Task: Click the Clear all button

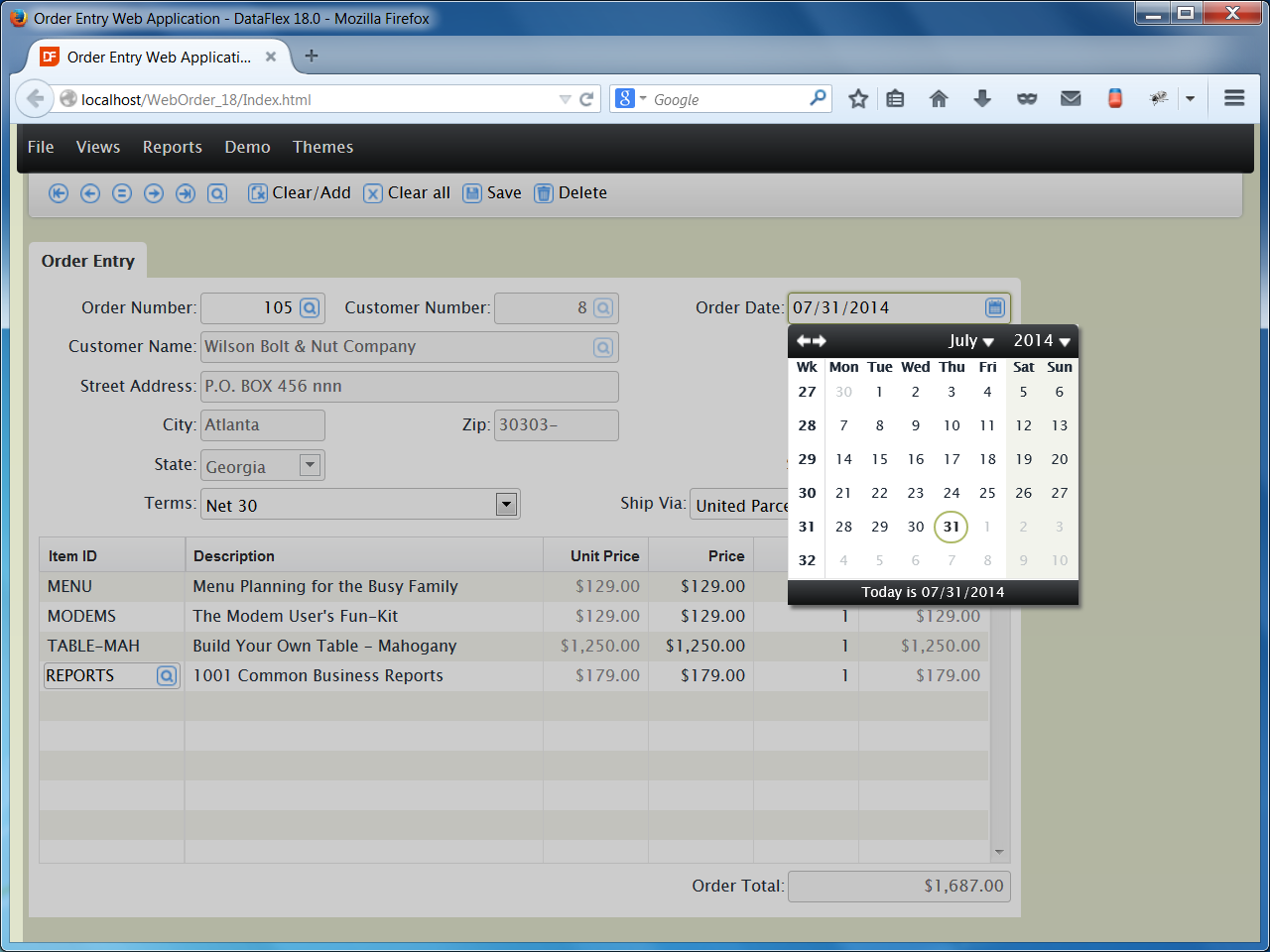Action: pyautogui.click(x=407, y=193)
